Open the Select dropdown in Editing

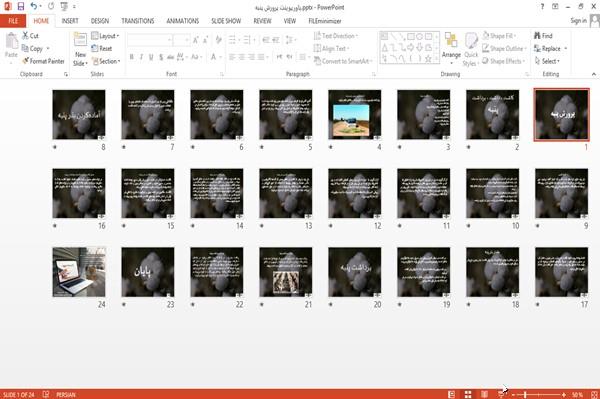pyautogui.click(x=547, y=61)
